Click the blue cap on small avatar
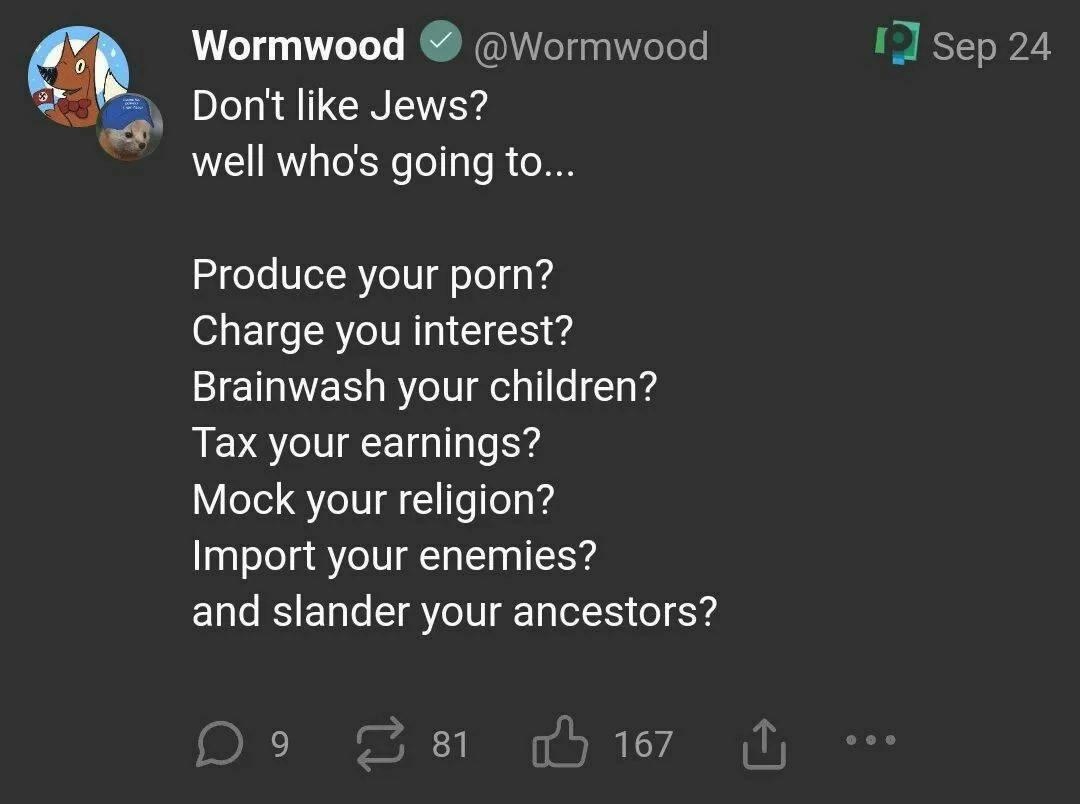1080x804 pixels. (127, 110)
